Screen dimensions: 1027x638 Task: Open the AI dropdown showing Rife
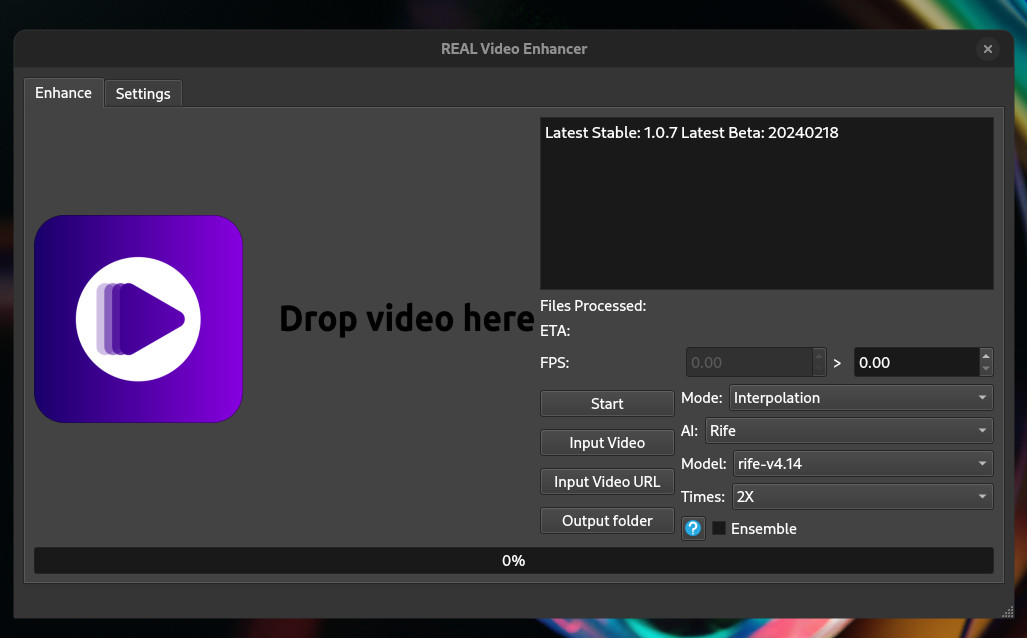pyautogui.click(x=849, y=430)
